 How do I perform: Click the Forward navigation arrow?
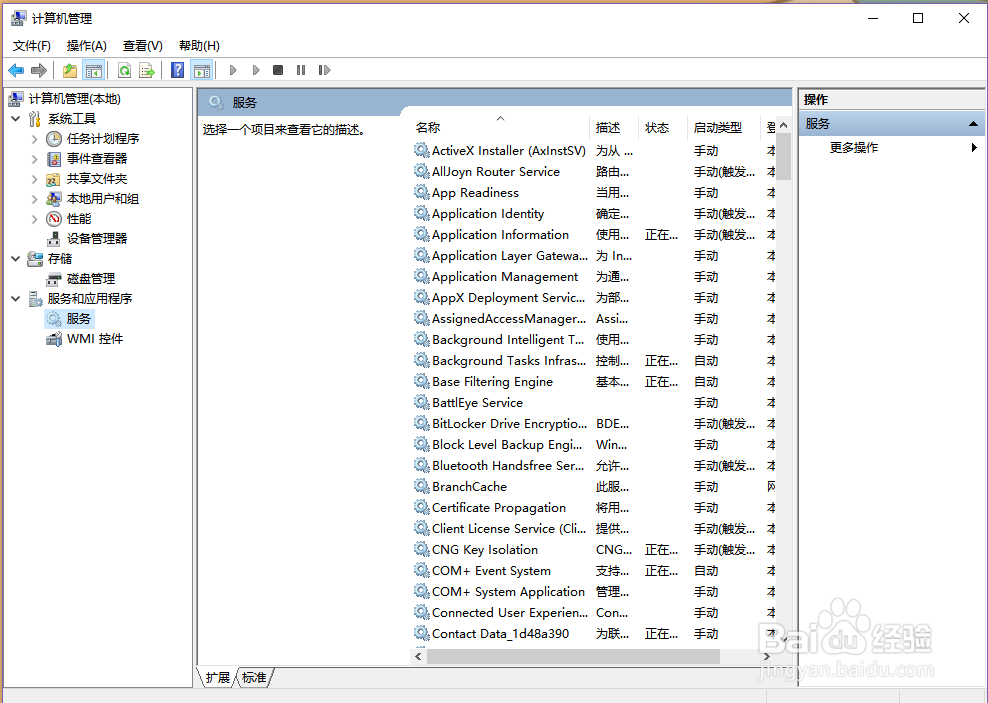pos(39,69)
